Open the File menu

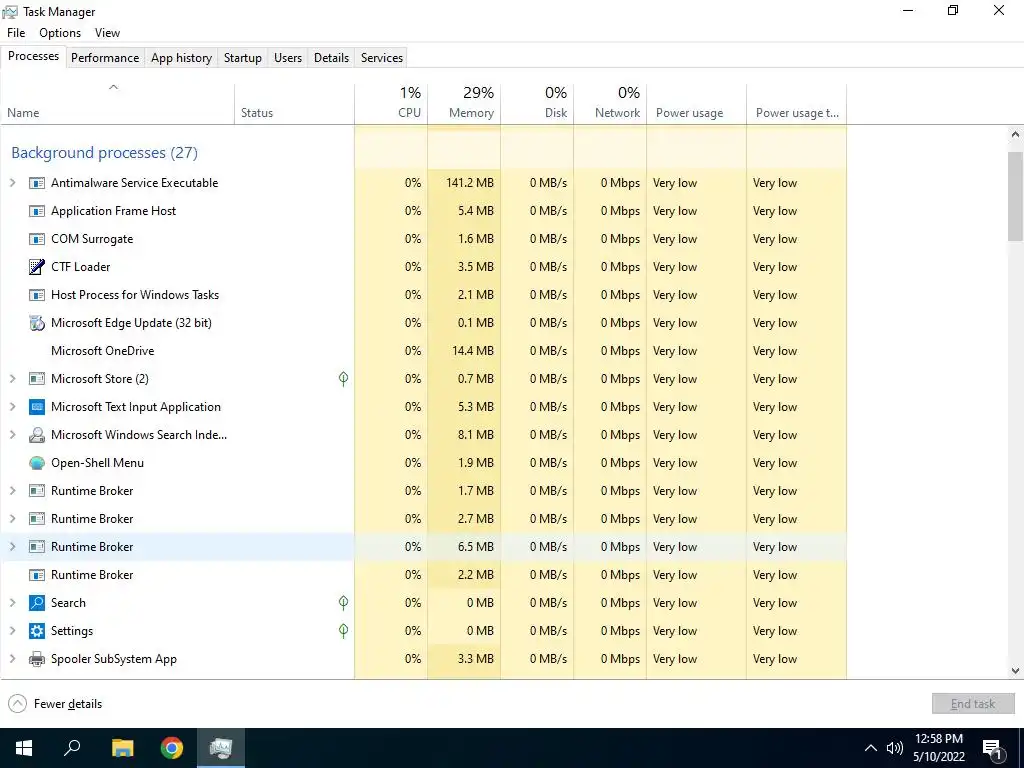click(x=16, y=33)
